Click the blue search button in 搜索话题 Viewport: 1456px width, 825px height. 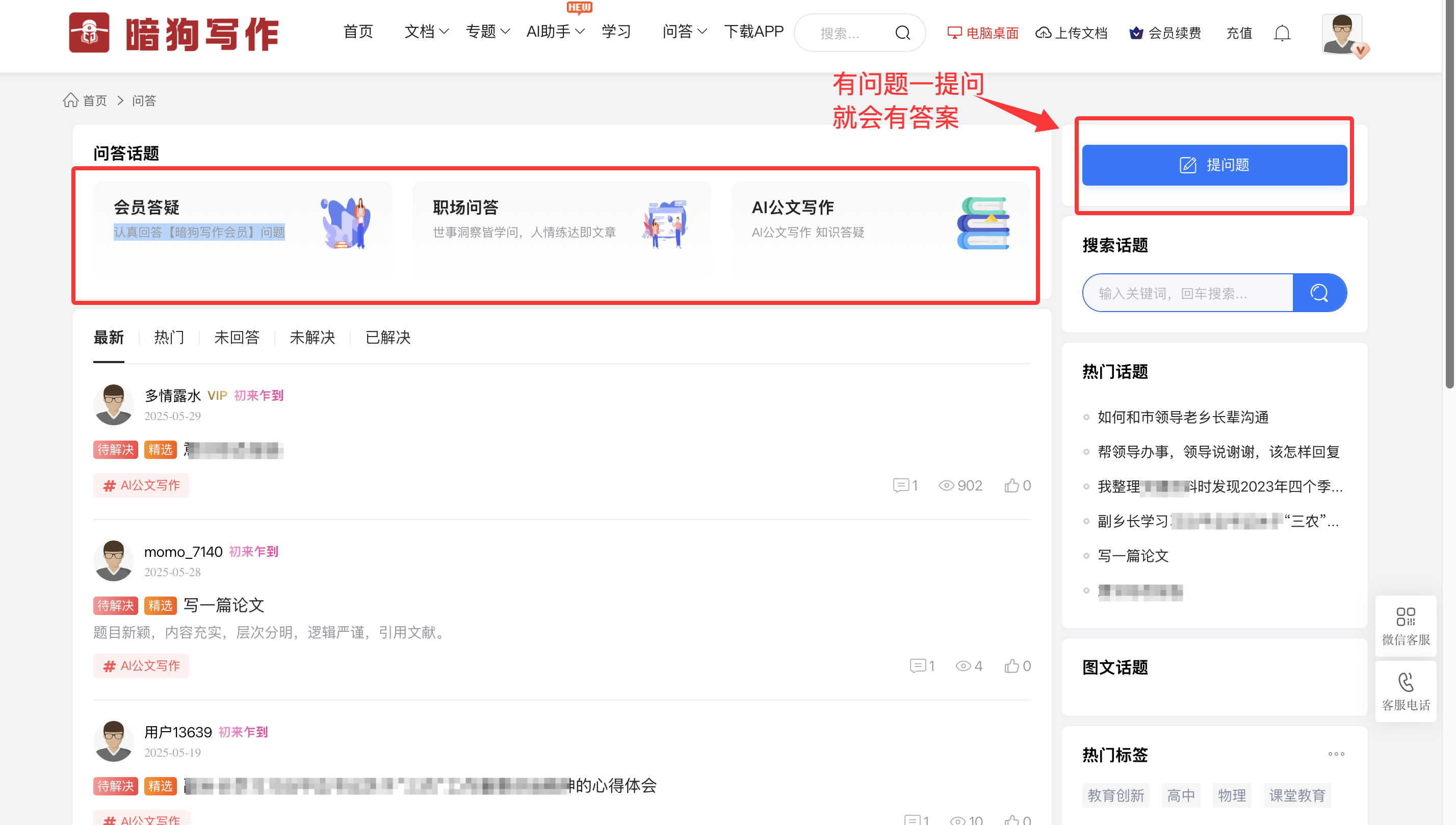click(1319, 293)
